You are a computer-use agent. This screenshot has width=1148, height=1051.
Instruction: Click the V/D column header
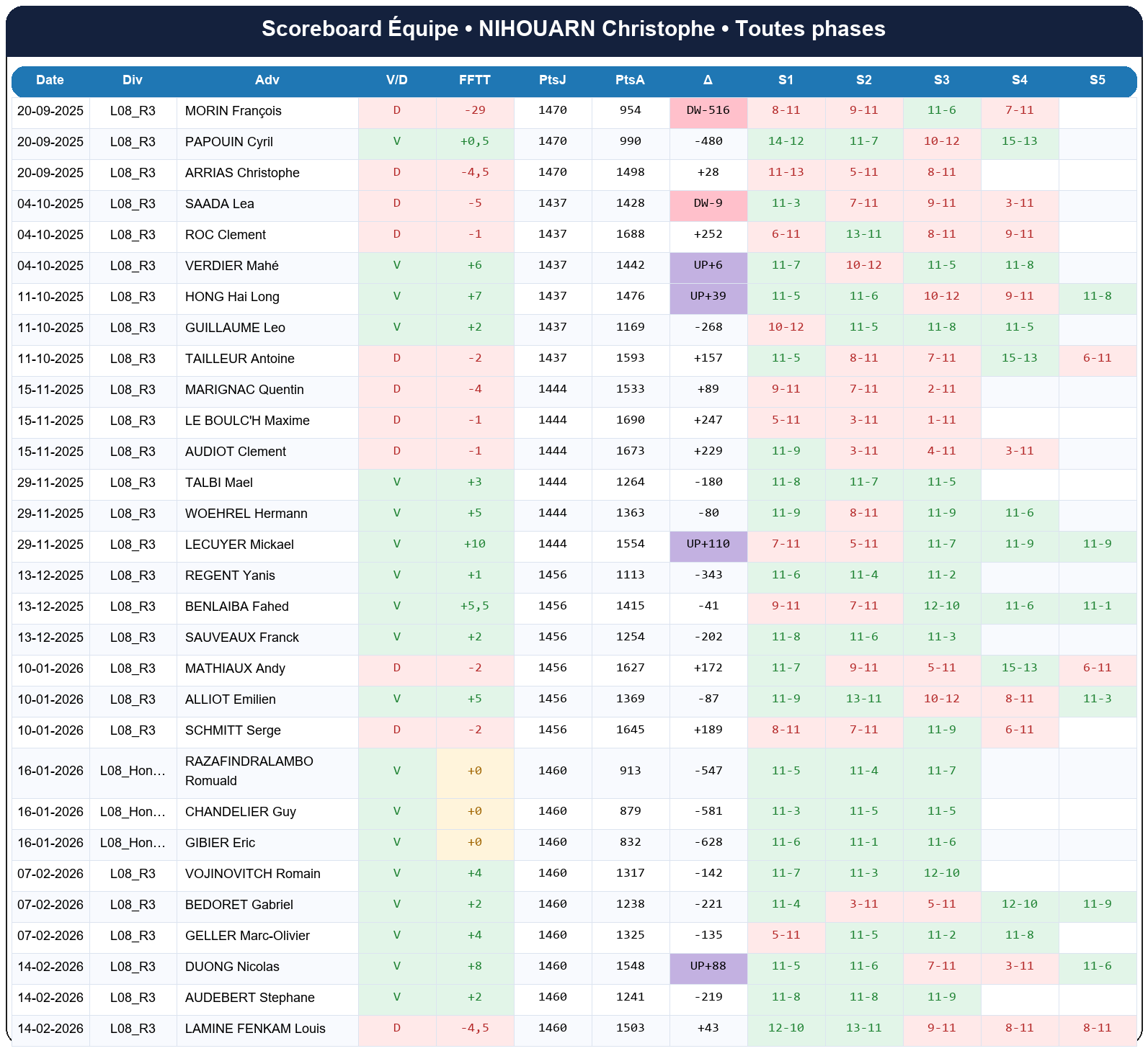397,80
